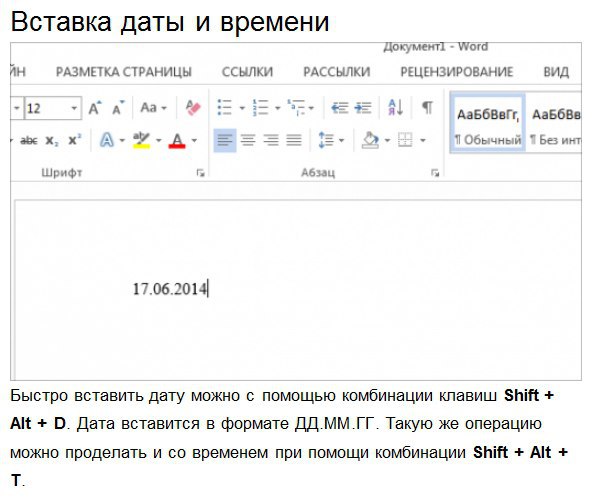Switch to the РЕЦЕНЗИРОВАНИЕ tab
This screenshot has width=611, height=497.
pyautogui.click(x=456, y=72)
